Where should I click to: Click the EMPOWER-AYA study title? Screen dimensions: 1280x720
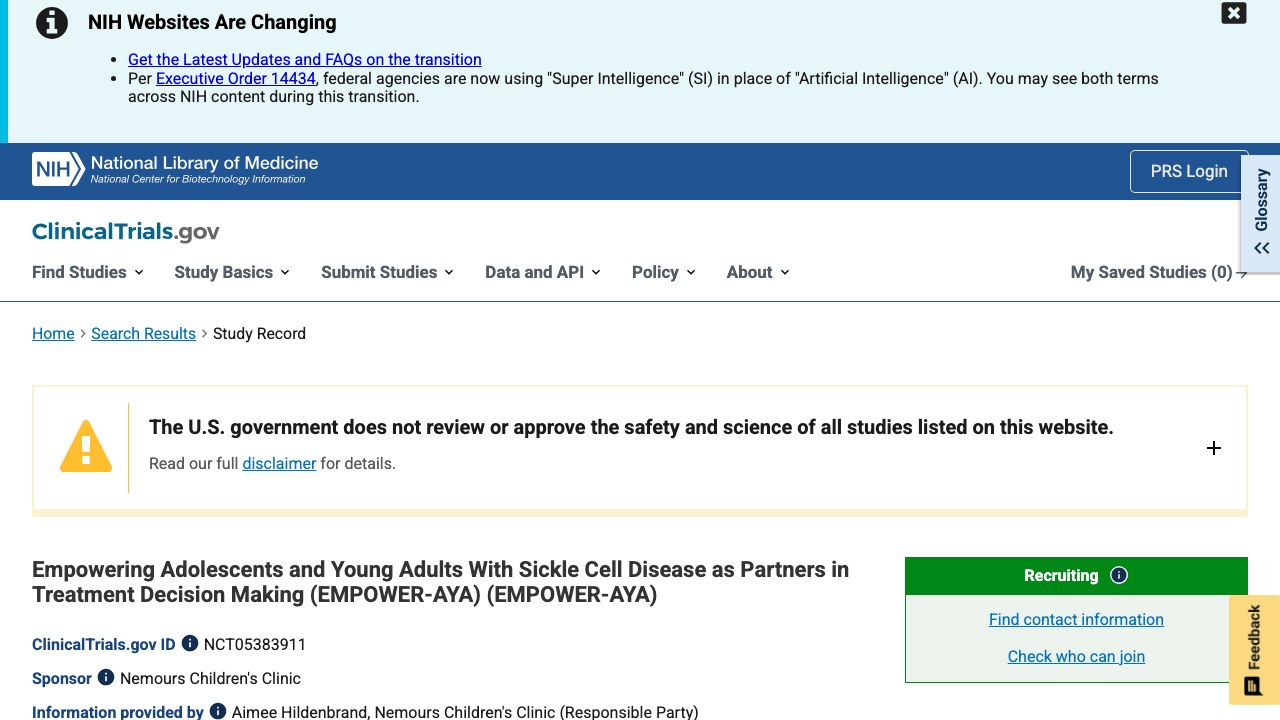[441, 582]
